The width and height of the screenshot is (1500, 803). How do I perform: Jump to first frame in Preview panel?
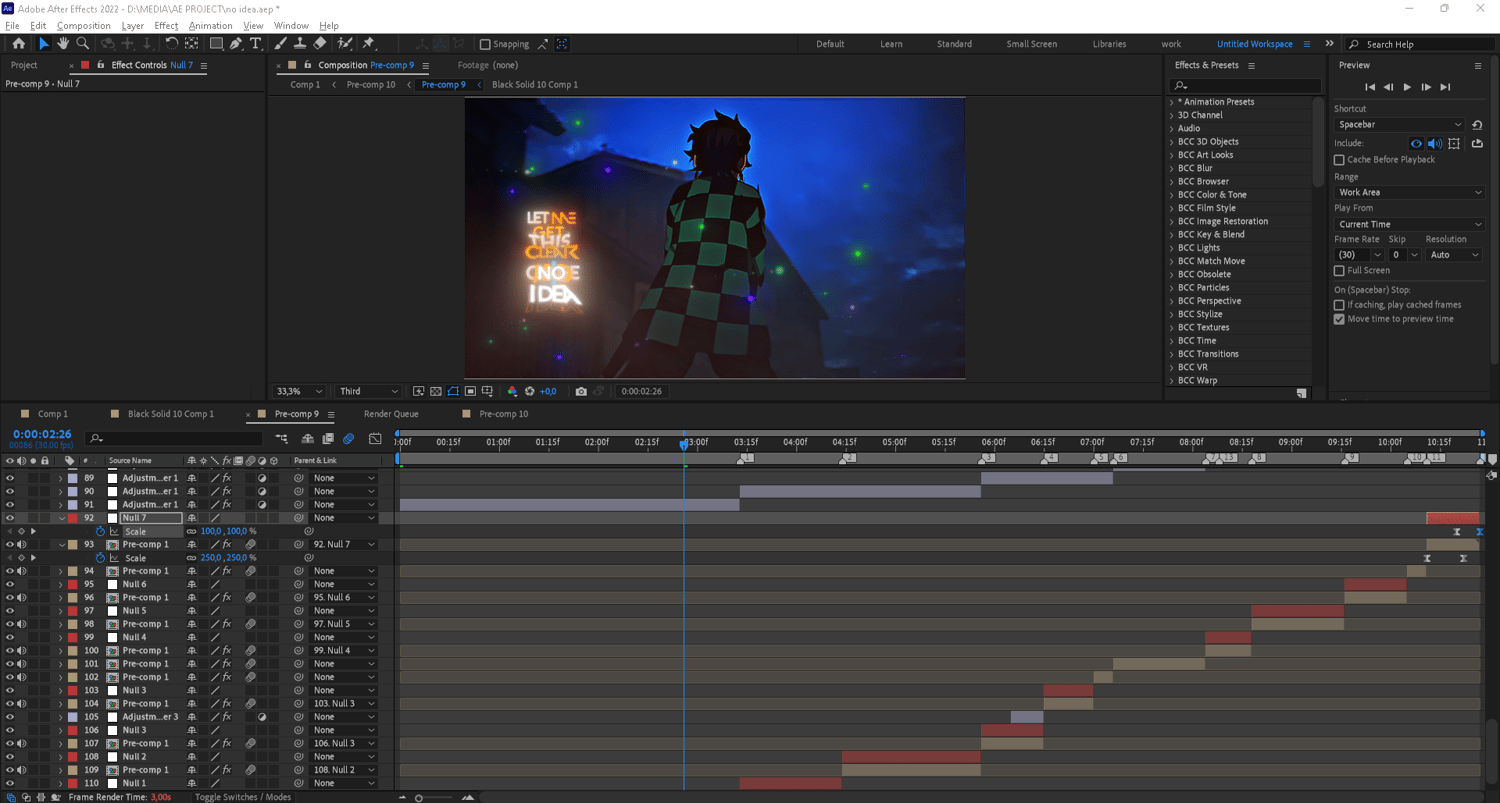[1370, 87]
